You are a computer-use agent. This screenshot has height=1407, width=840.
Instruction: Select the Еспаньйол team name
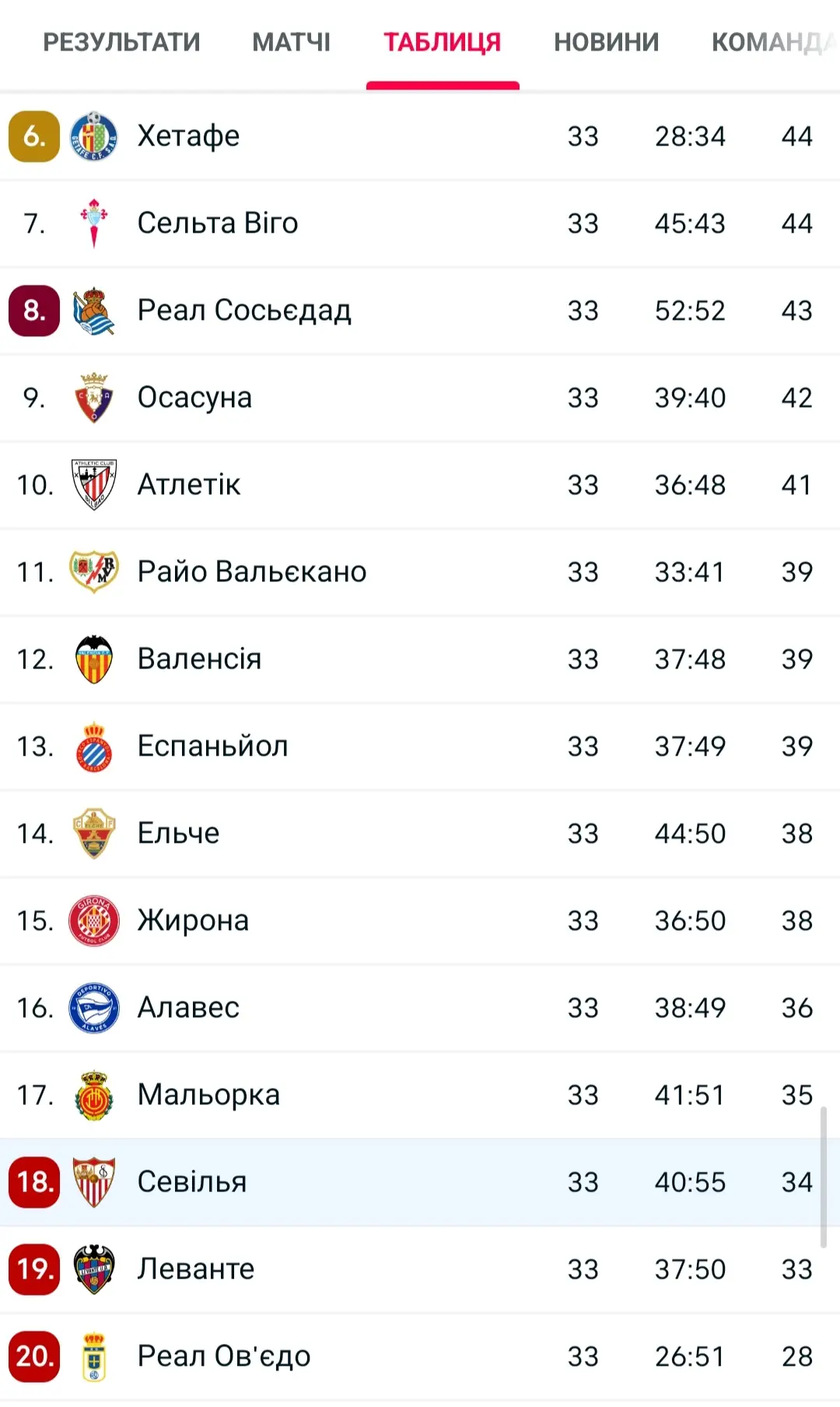click(212, 746)
